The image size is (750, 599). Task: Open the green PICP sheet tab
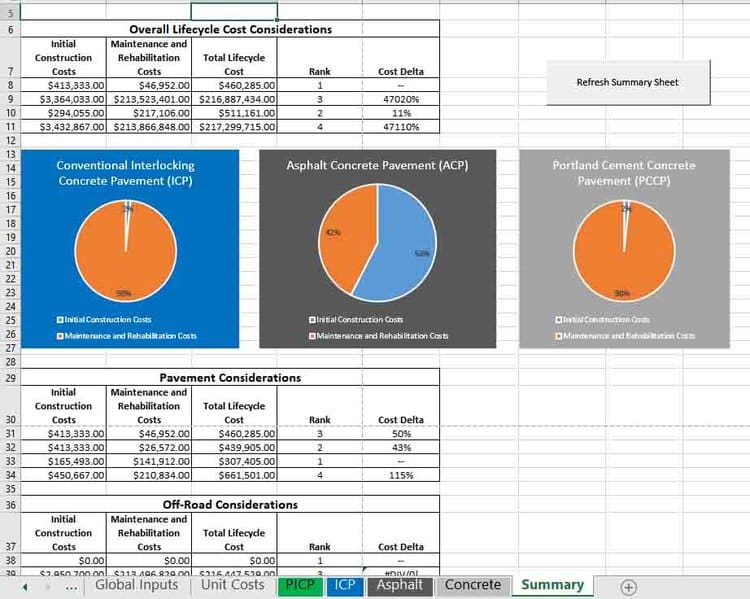pyautogui.click(x=299, y=585)
